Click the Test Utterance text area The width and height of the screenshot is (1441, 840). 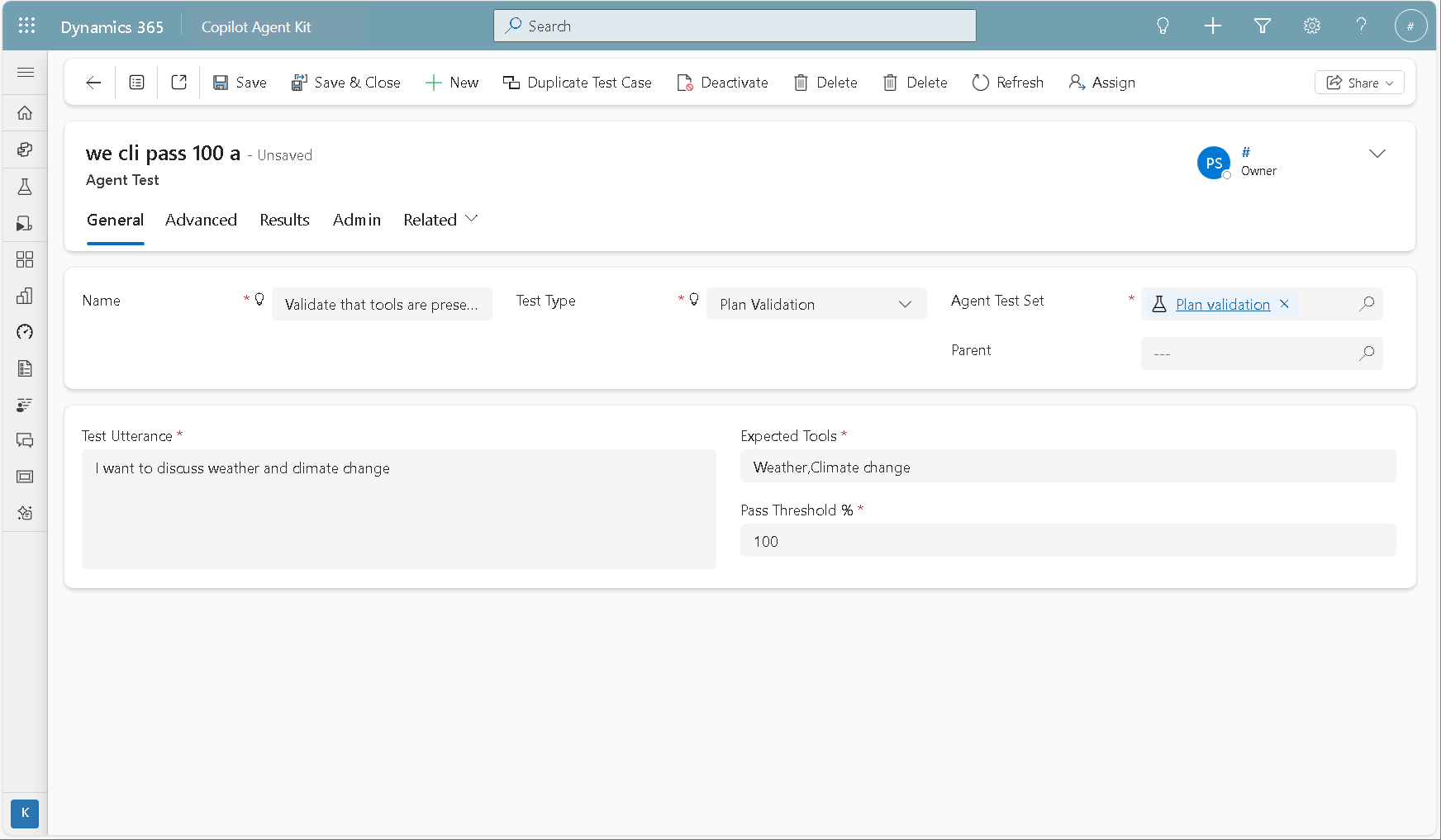399,509
